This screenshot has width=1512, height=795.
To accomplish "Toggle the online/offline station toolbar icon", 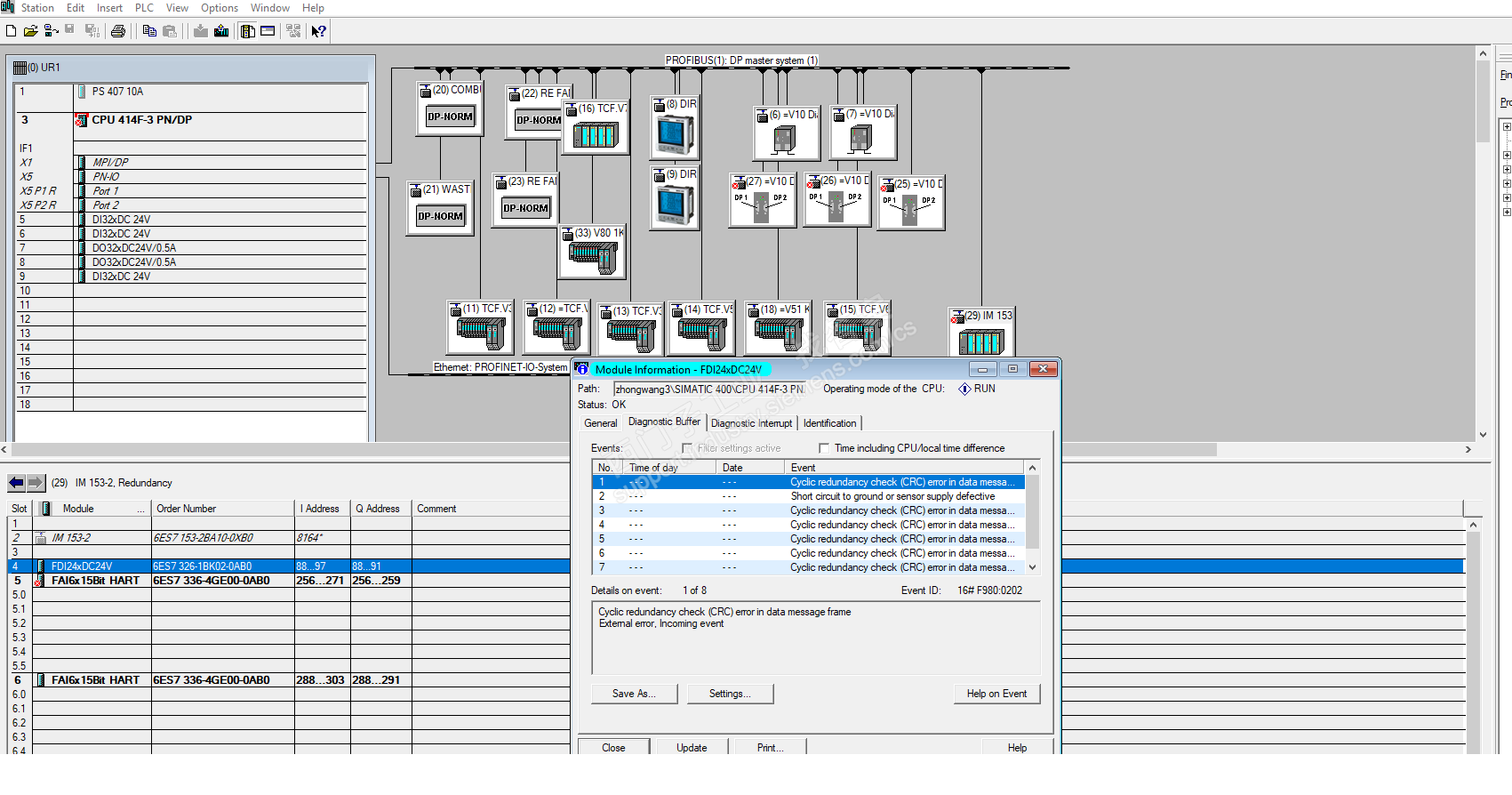I will tap(51, 31).
